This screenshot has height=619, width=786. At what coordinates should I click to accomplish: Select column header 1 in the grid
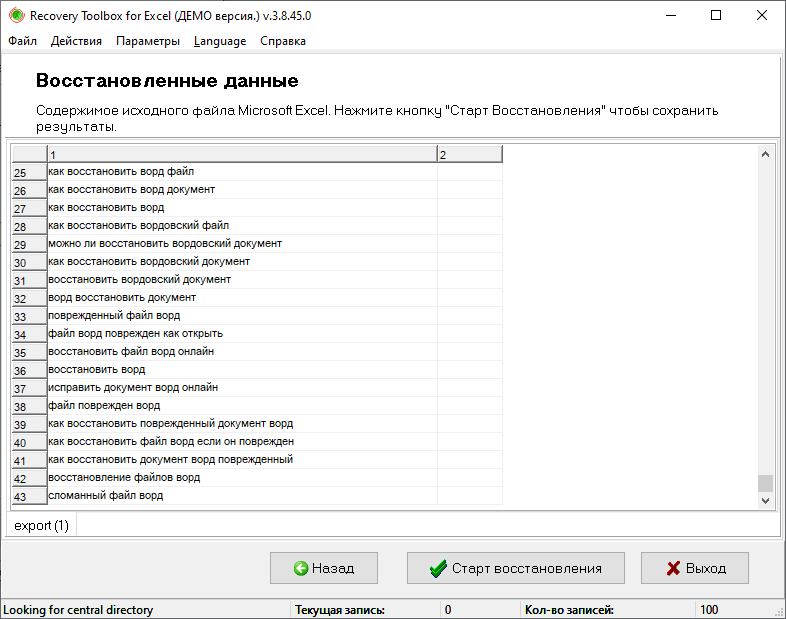click(x=242, y=154)
